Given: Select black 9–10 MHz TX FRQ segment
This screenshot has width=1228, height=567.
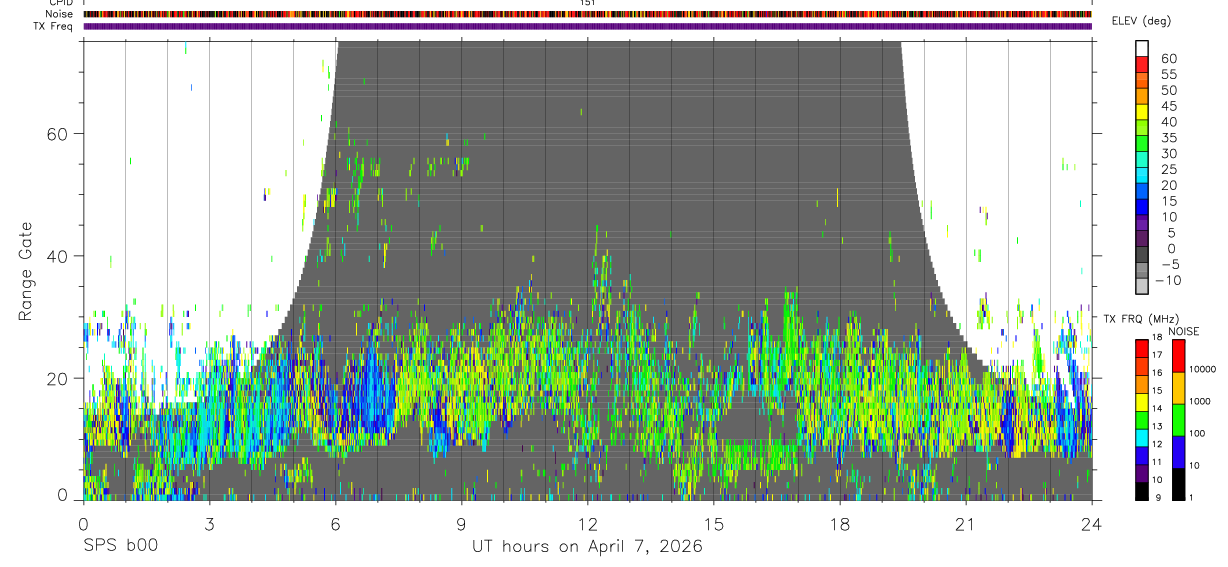Looking at the screenshot, I should (x=1141, y=490).
